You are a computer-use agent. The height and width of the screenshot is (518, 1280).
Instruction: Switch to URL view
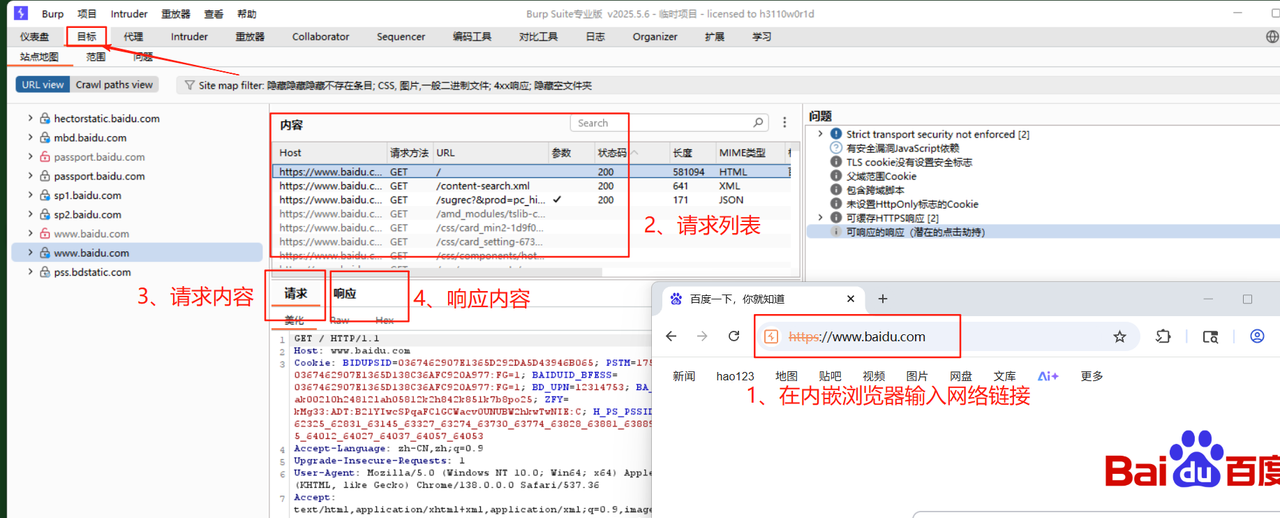pos(43,85)
